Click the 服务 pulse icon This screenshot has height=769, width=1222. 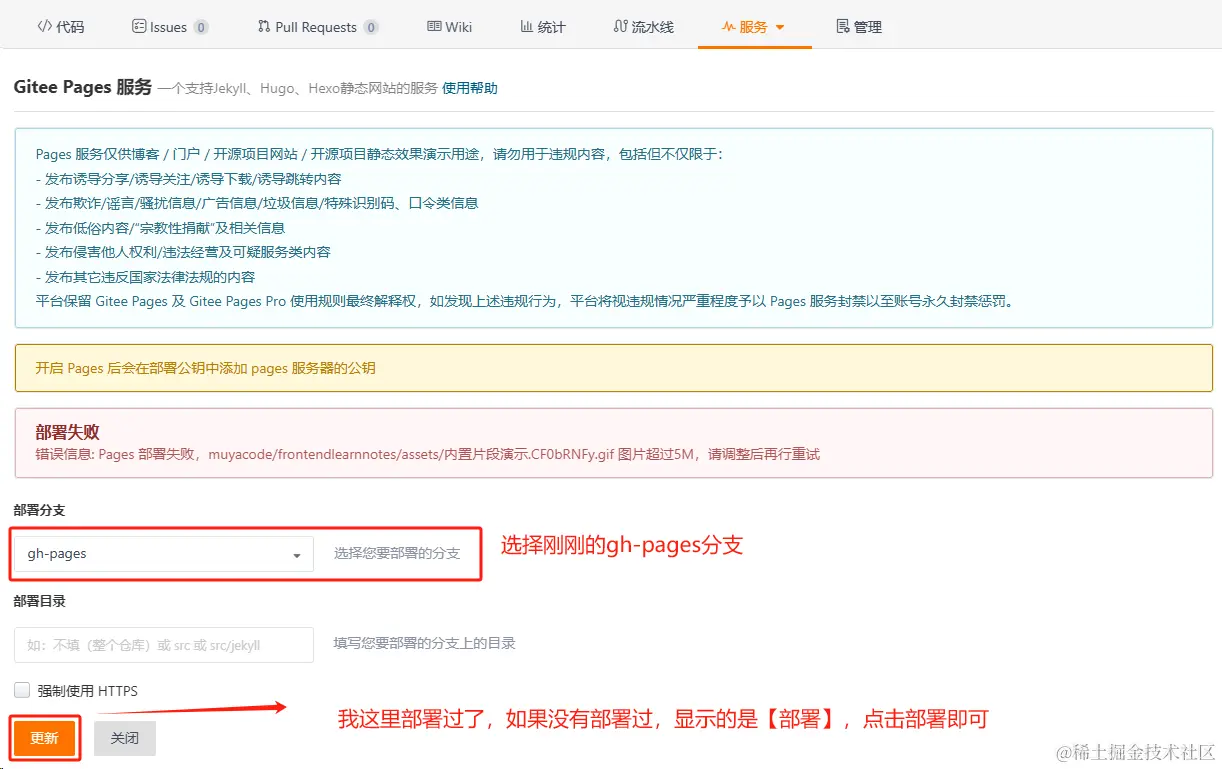point(729,27)
